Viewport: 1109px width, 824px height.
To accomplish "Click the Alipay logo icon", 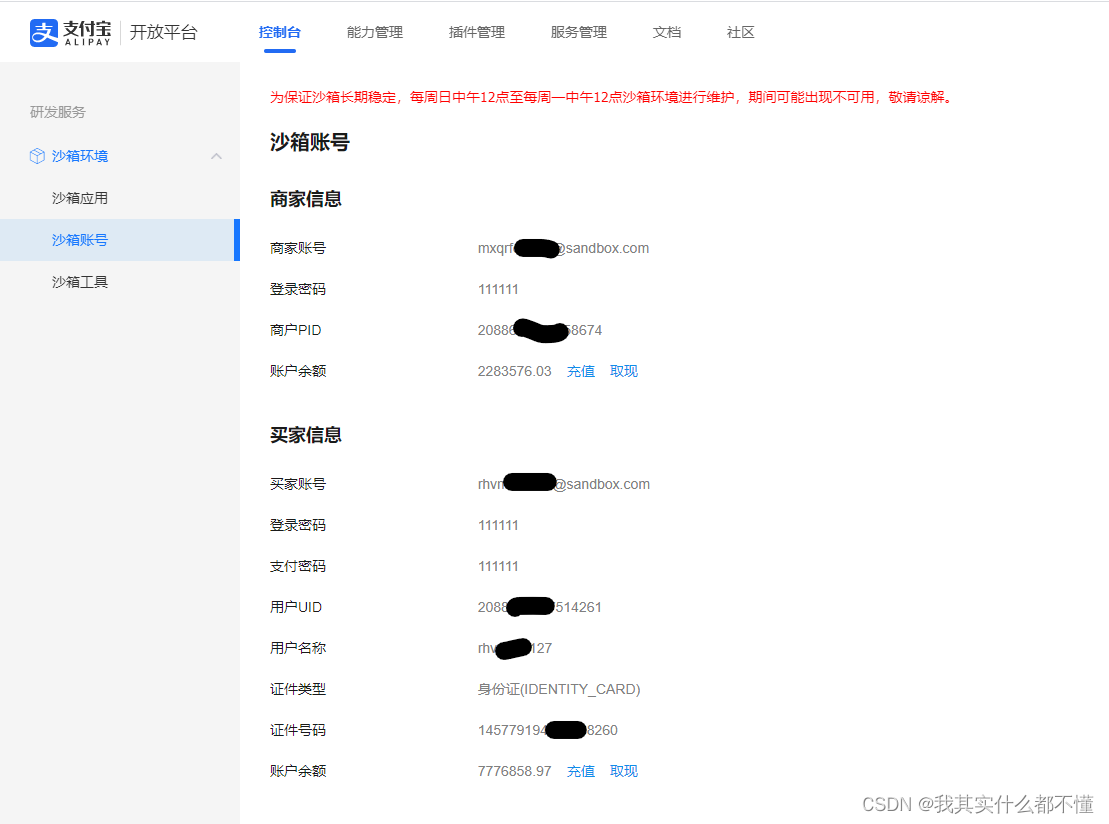I will point(44,33).
